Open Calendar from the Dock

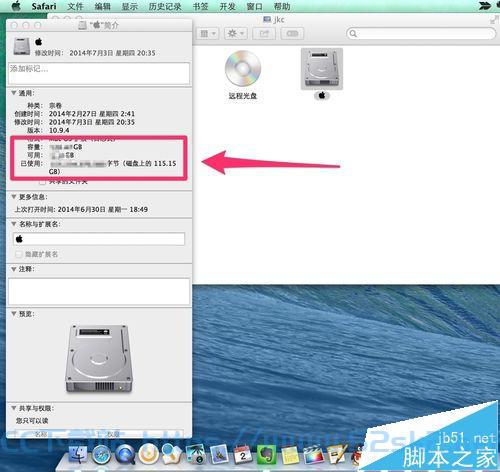pos(243,455)
